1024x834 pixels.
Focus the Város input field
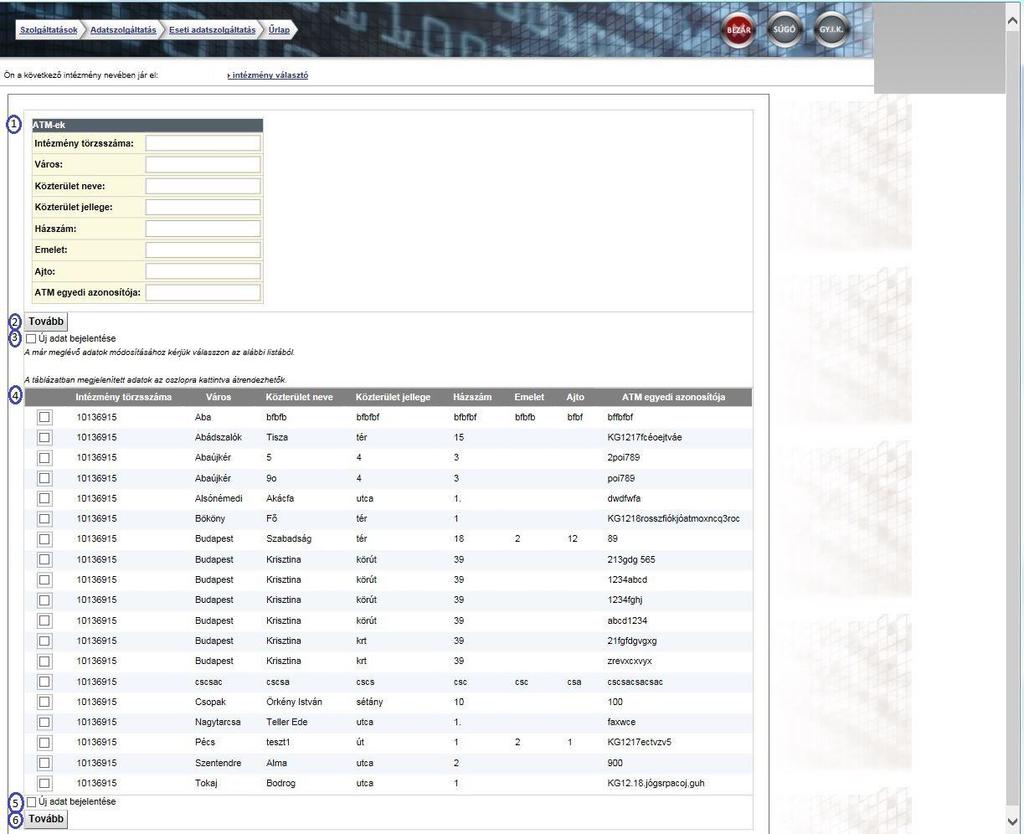(x=203, y=165)
